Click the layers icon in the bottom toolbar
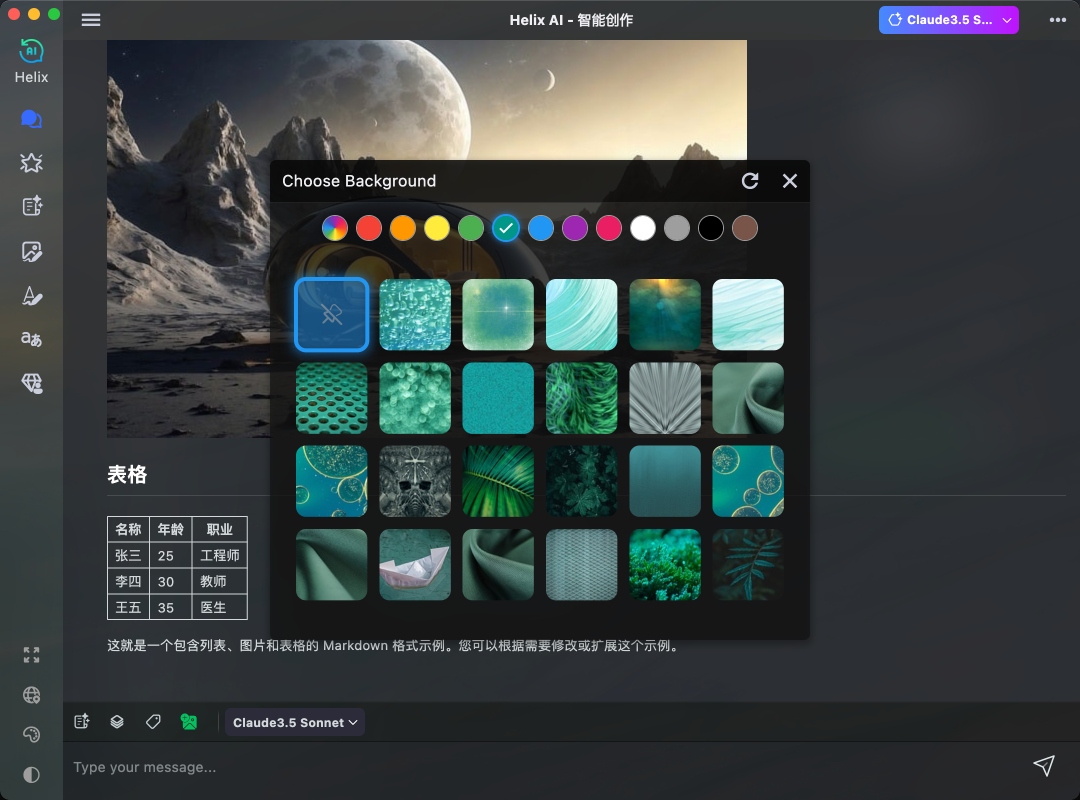Screen dimensions: 1080x800 pos(117,721)
